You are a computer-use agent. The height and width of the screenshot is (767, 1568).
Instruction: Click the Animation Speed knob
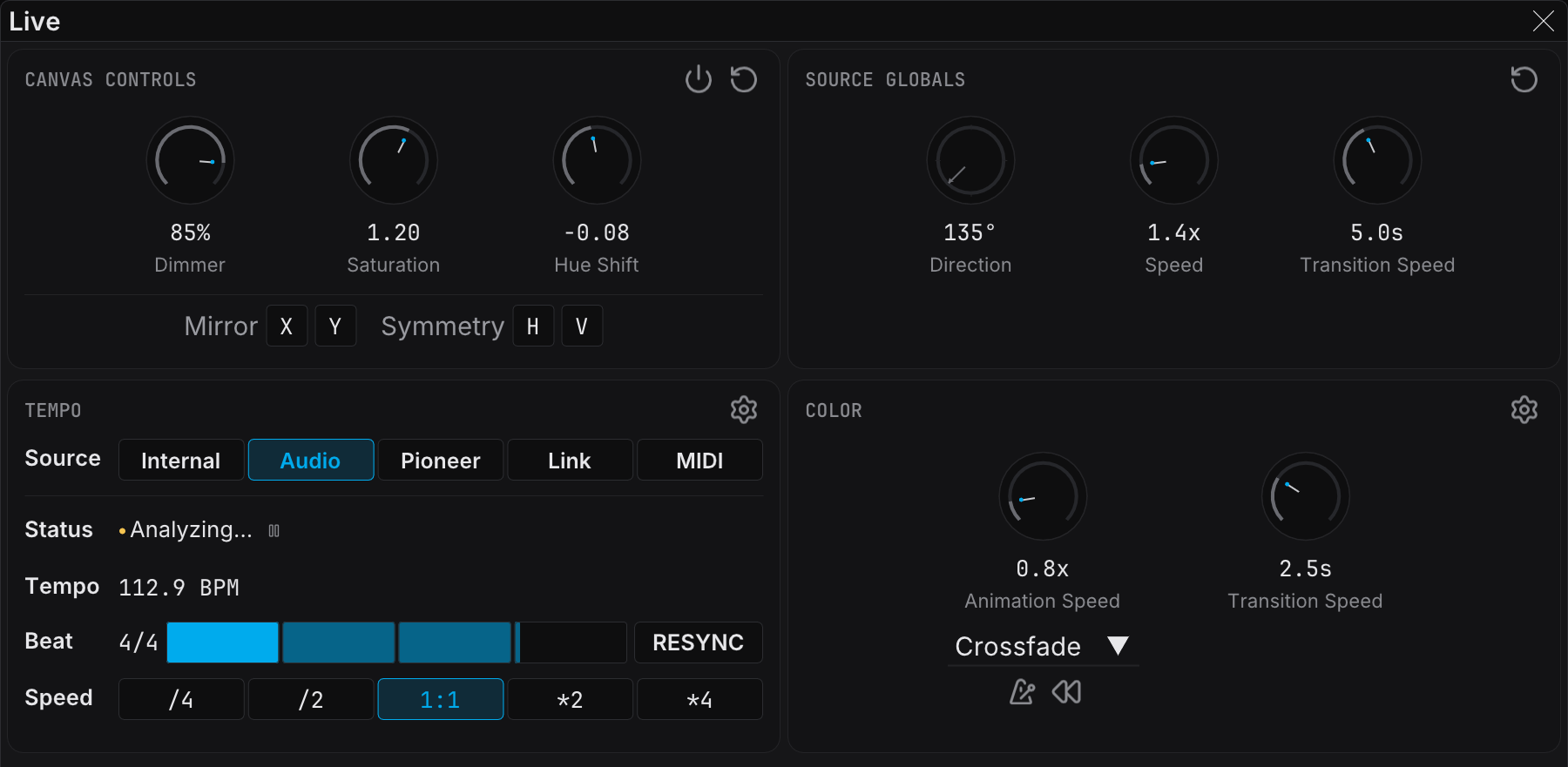click(1043, 496)
